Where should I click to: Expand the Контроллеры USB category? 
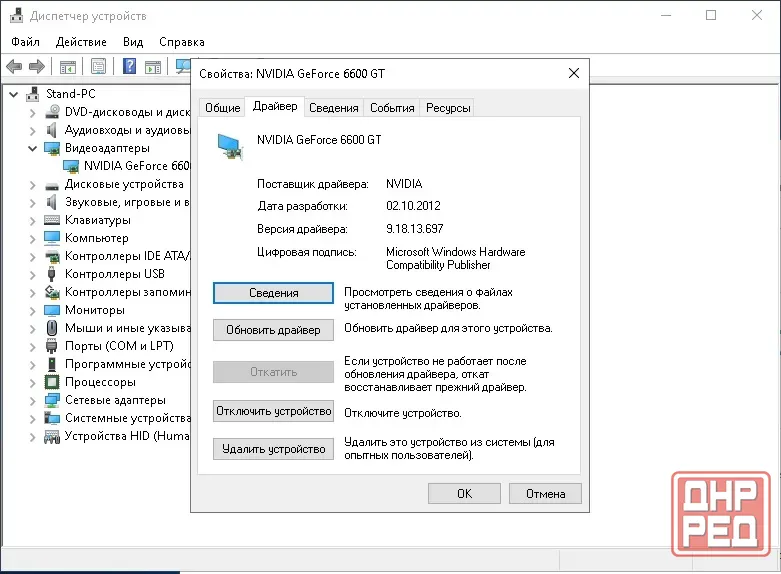pyautogui.click(x=32, y=275)
